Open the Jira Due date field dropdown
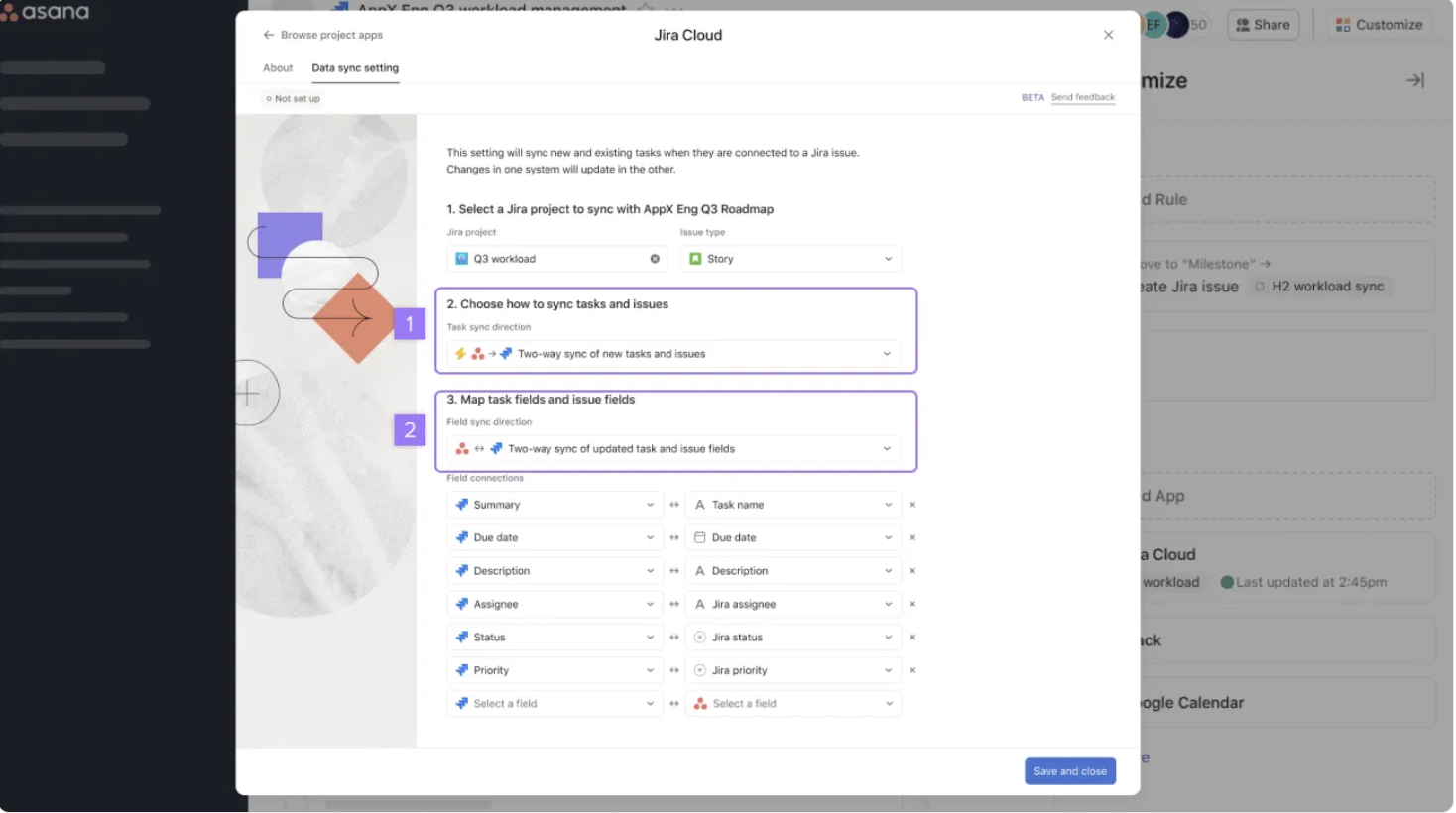Screen dimensions: 1456x813 (x=554, y=537)
